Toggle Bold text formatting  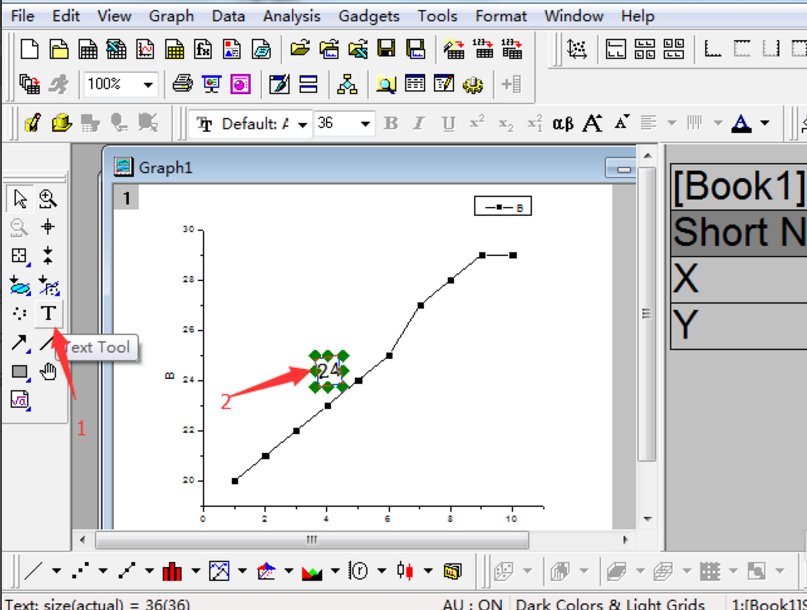(x=391, y=123)
